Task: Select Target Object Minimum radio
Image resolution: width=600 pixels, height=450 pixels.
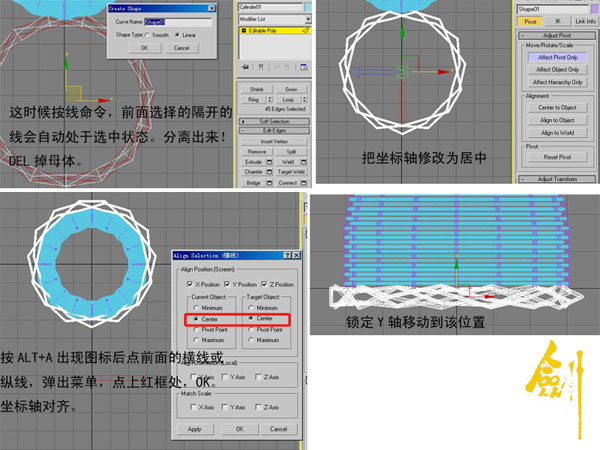Action: pyautogui.click(x=251, y=308)
